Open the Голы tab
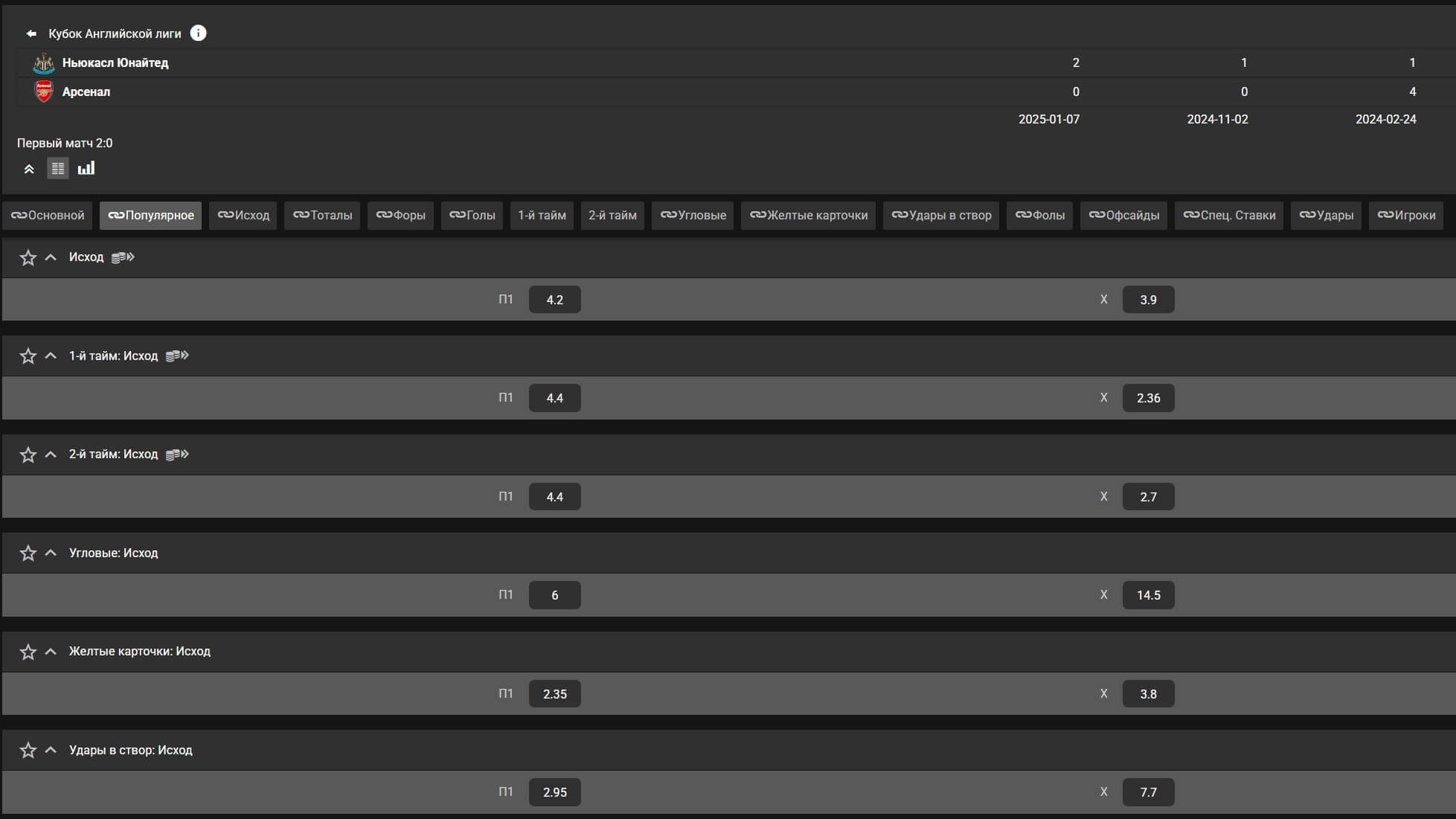This screenshot has width=1456, height=819. point(472,216)
